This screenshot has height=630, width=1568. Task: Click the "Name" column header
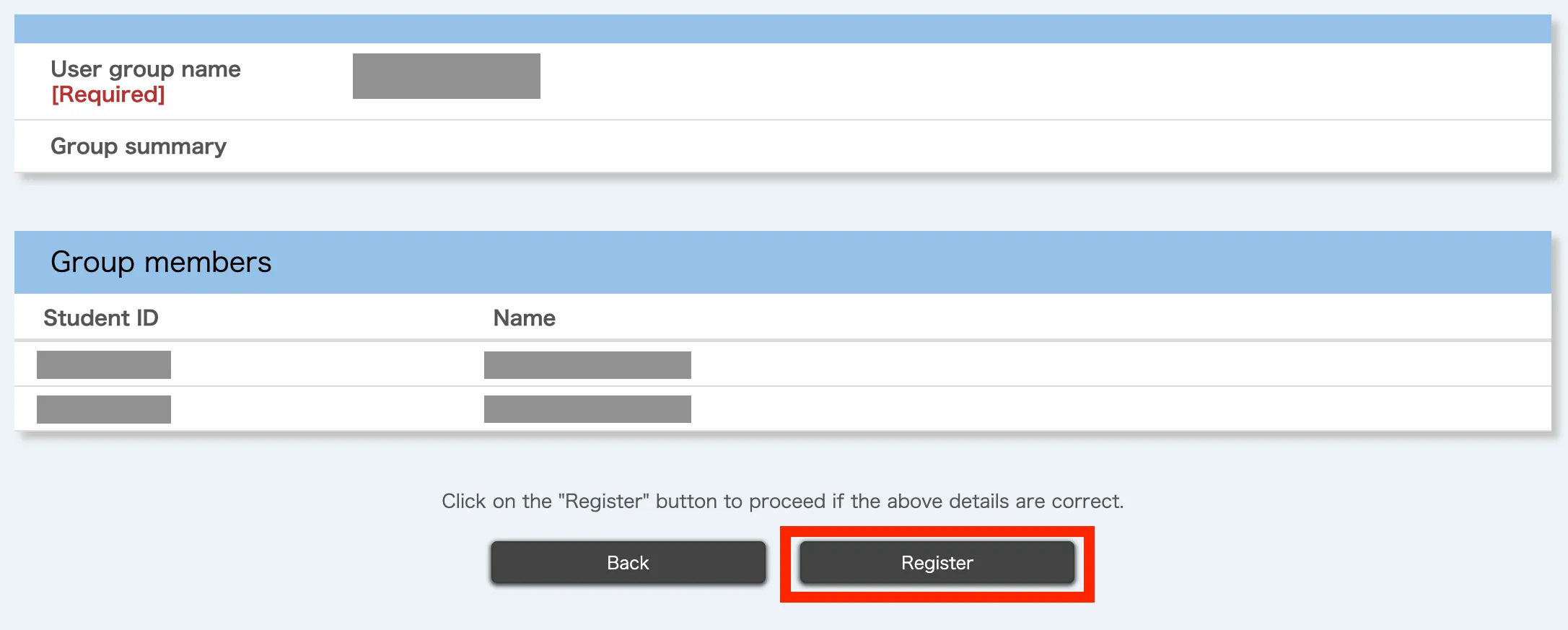[x=524, y=318]
